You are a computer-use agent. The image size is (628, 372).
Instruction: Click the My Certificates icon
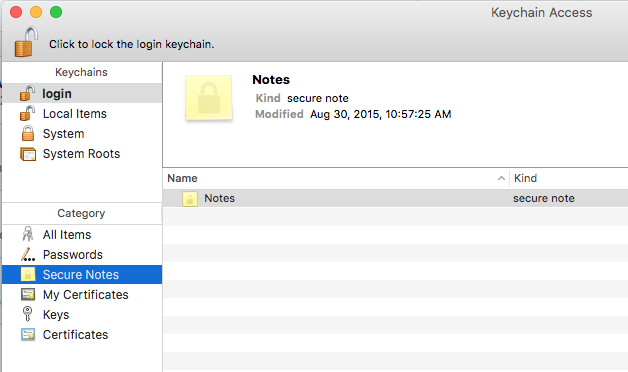(28, 294)
